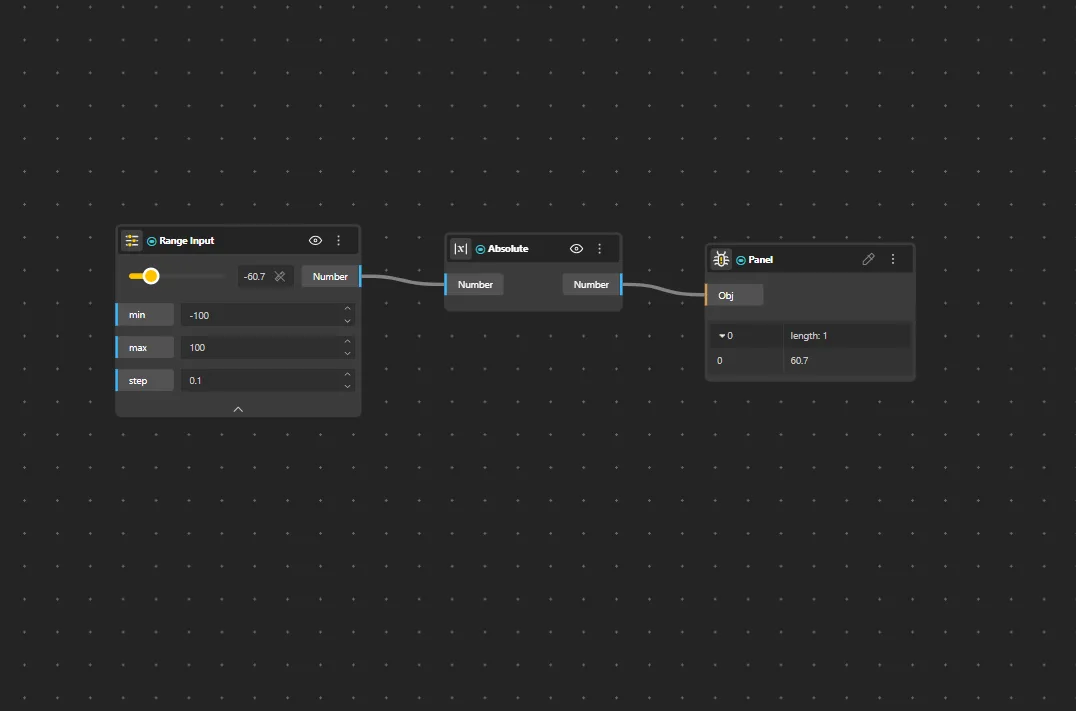Click the Range Input Number output port
This screenshot has width=1076, height=711.
(x=331, y=277)
